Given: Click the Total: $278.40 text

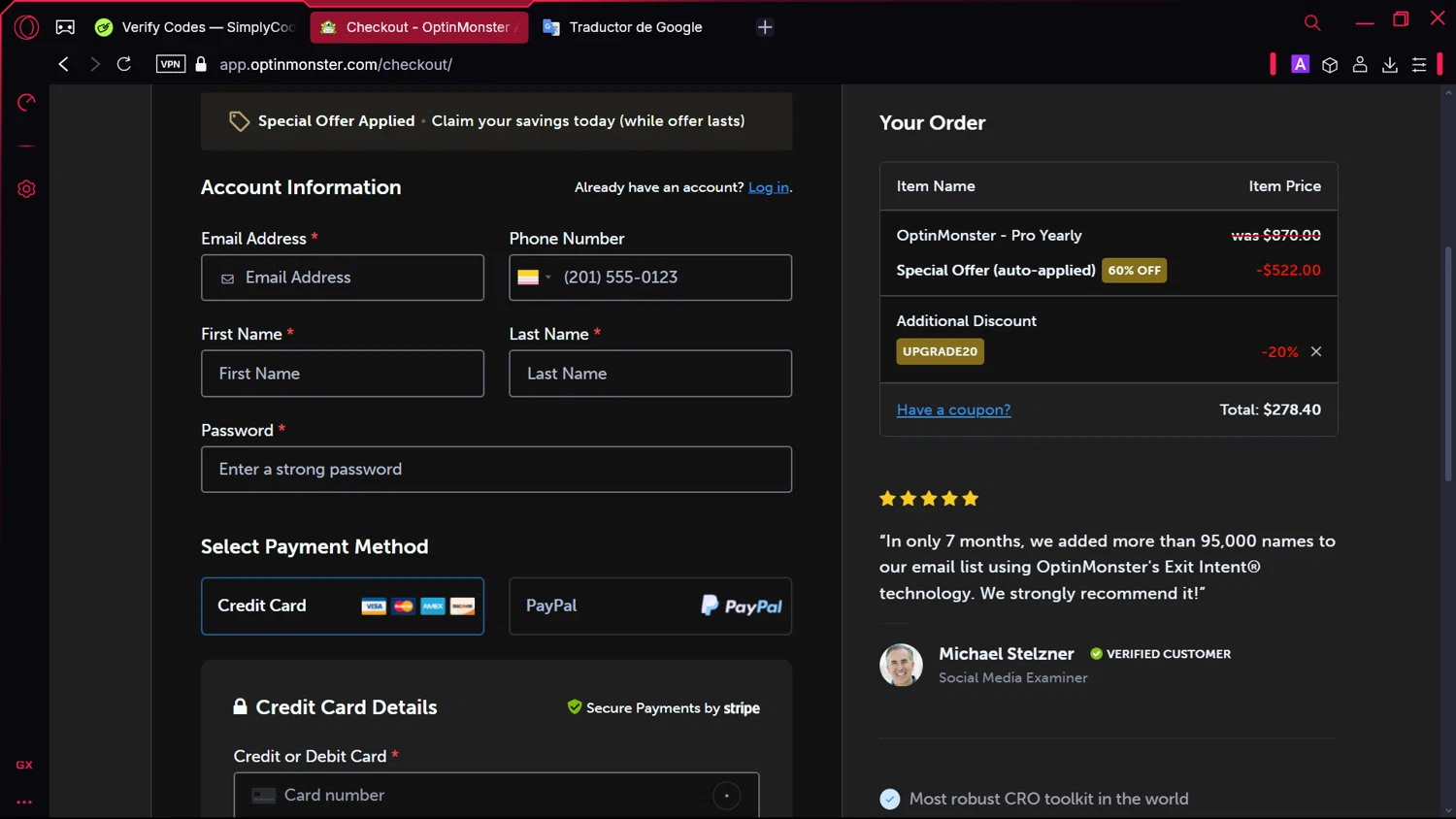Looking at the screenshot, I should (1270, 409).
